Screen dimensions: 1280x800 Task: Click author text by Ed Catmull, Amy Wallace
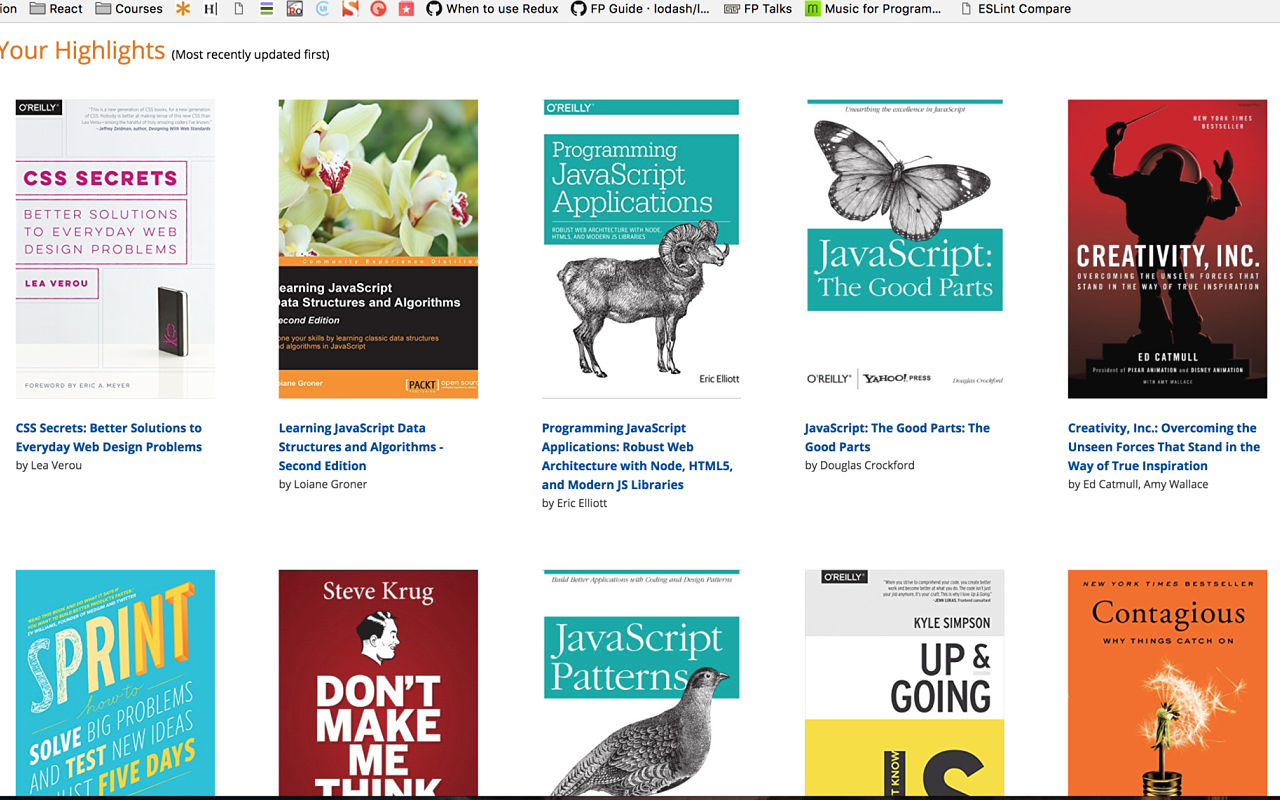click(1138, 485)
